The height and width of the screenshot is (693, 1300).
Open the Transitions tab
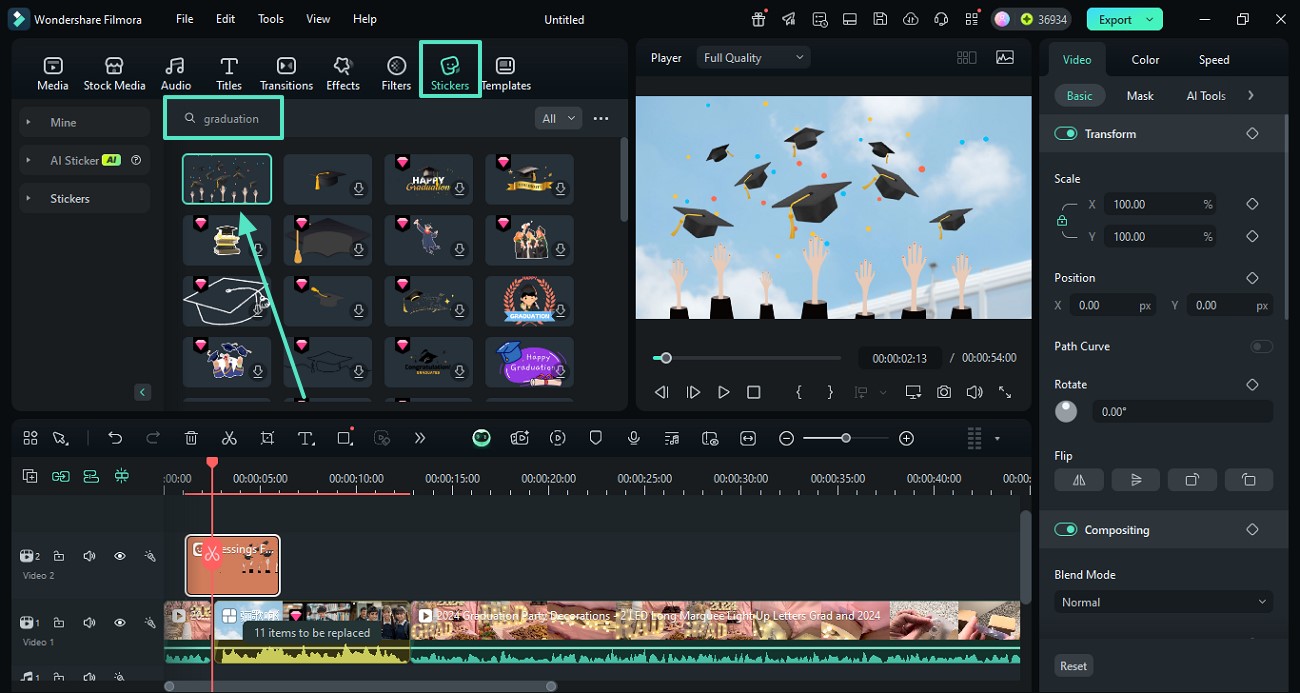tap(286, 74)
